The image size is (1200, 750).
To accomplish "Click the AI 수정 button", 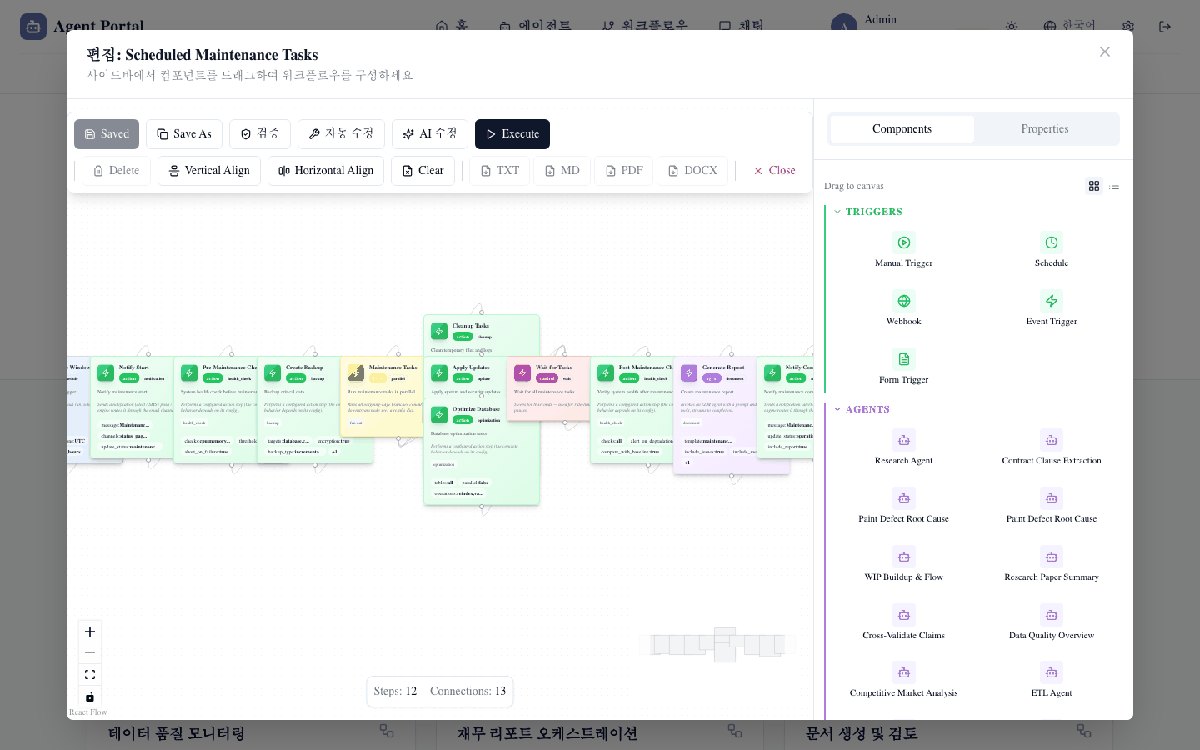I will pos(430,134).
